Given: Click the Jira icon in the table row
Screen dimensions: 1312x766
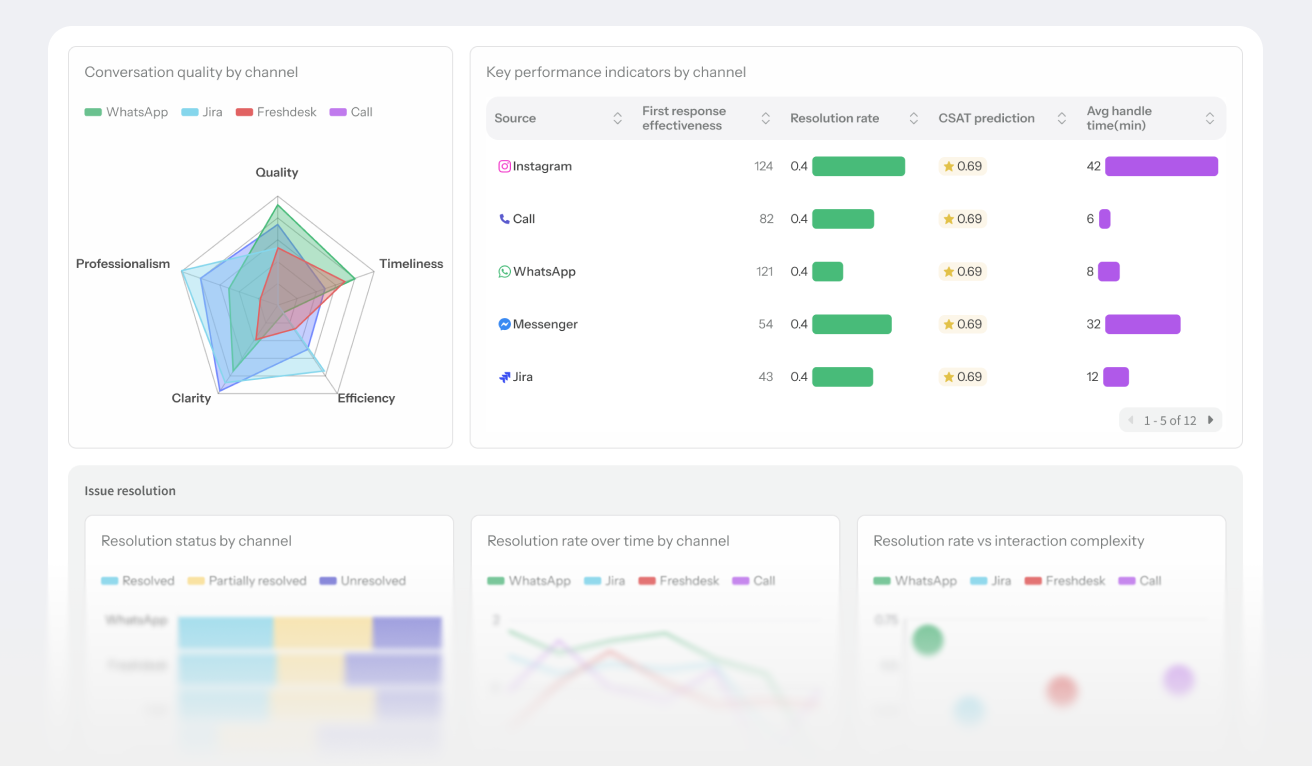Looking at the screenshot, I should (x=505, y=377).
